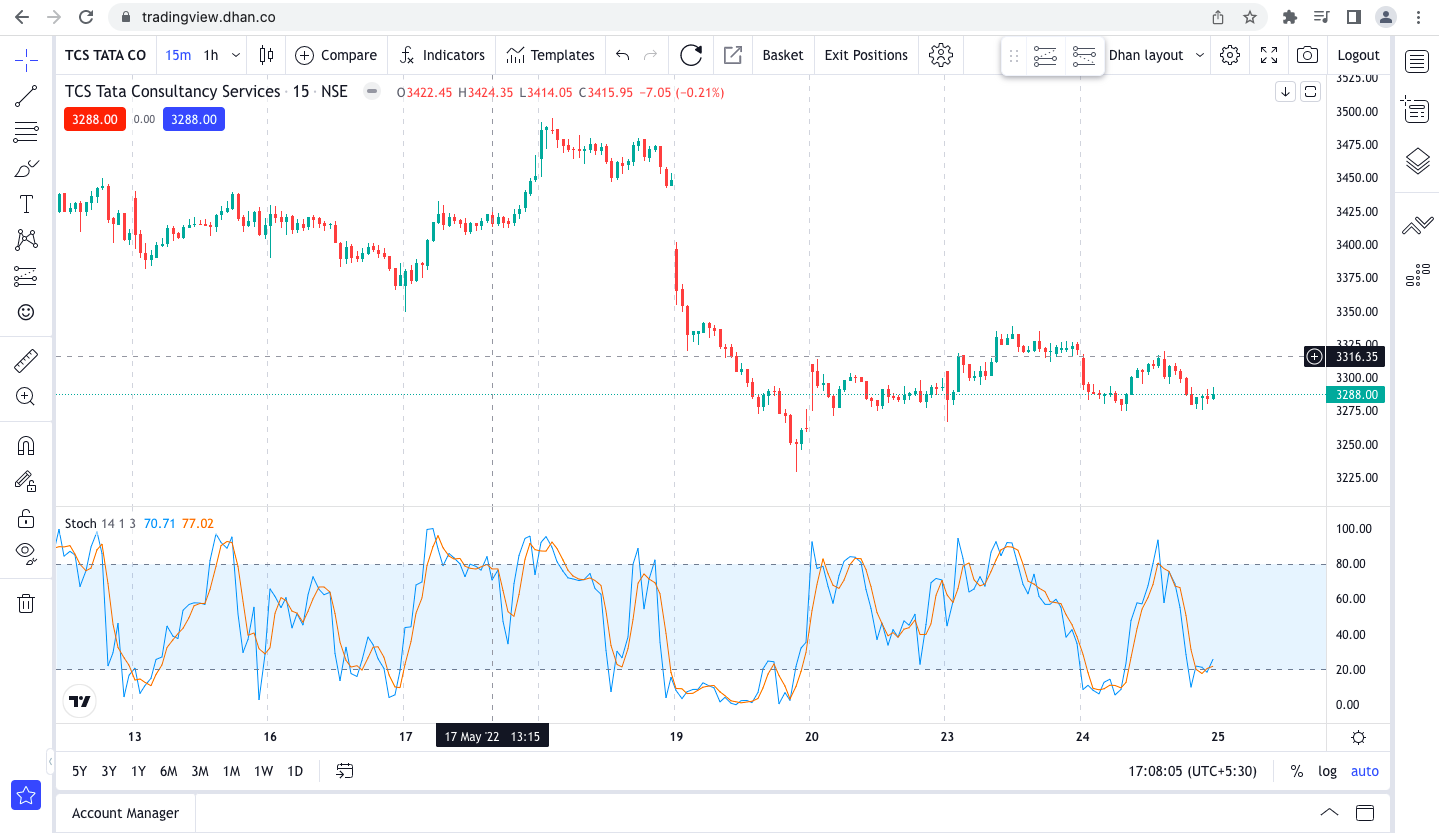
Task: Select the trend line drawing tool
Action: point(26,96)
